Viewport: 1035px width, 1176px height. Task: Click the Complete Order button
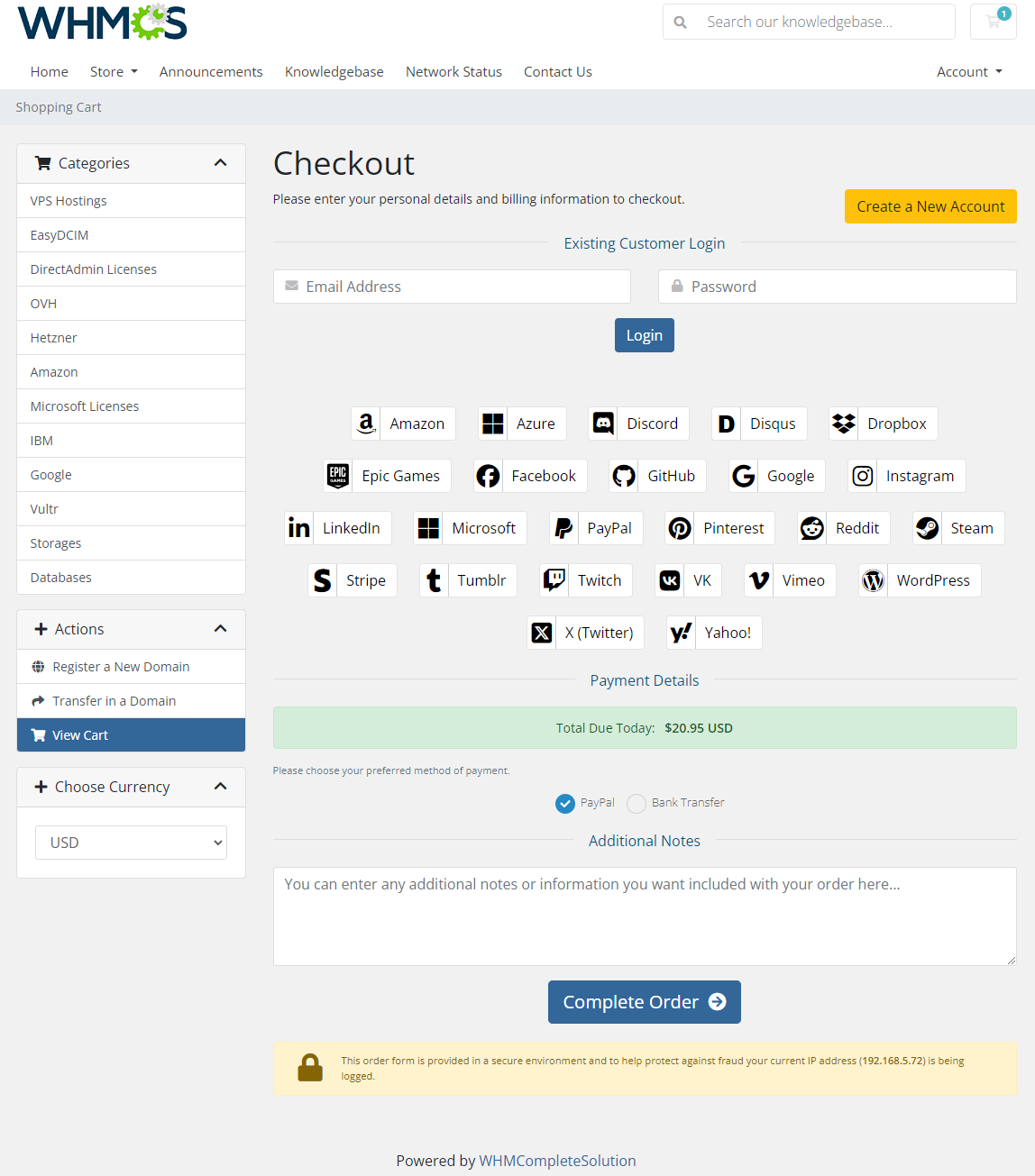tap(644, 1002)
